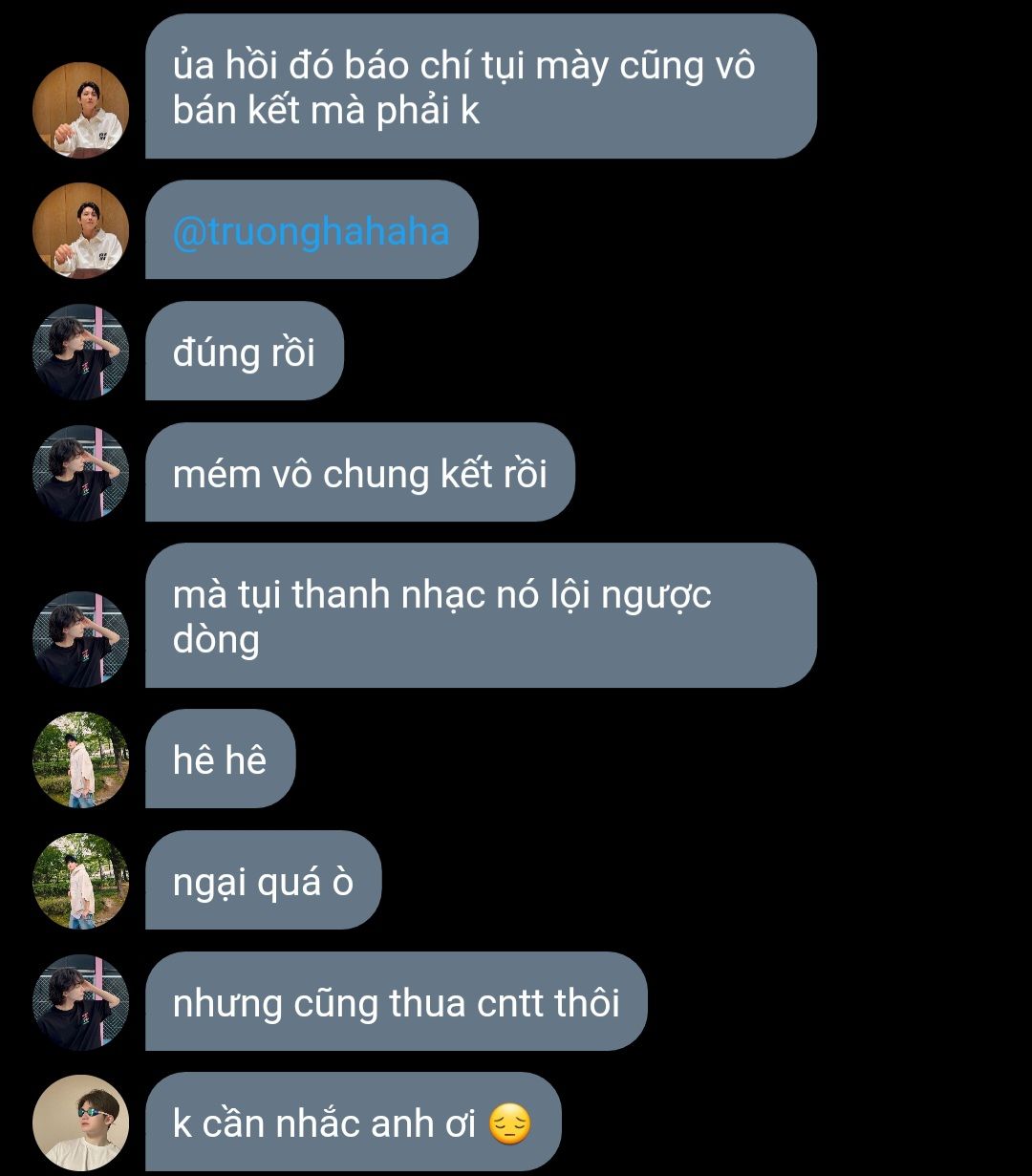The width and height of the screenshot is (1032, 1176).
Task: Tap avatar beside 'ủa hồi đó báo chí' message
Action: tap(80, 110)
